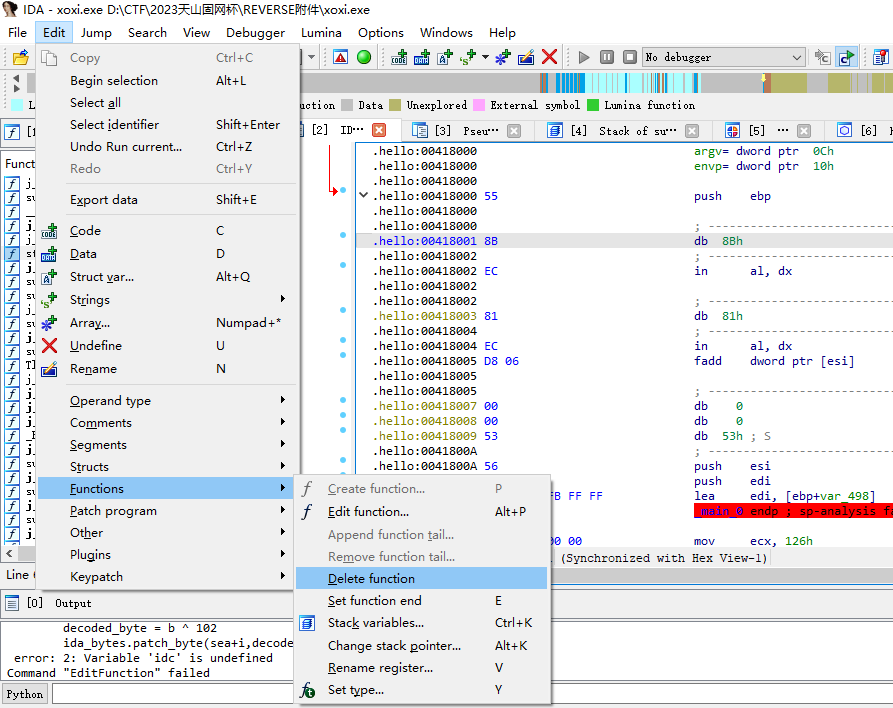Click the make Data toolbar icon
This screenshot has width=893, height=708.
pyautogui.click(x=422, y=57)
